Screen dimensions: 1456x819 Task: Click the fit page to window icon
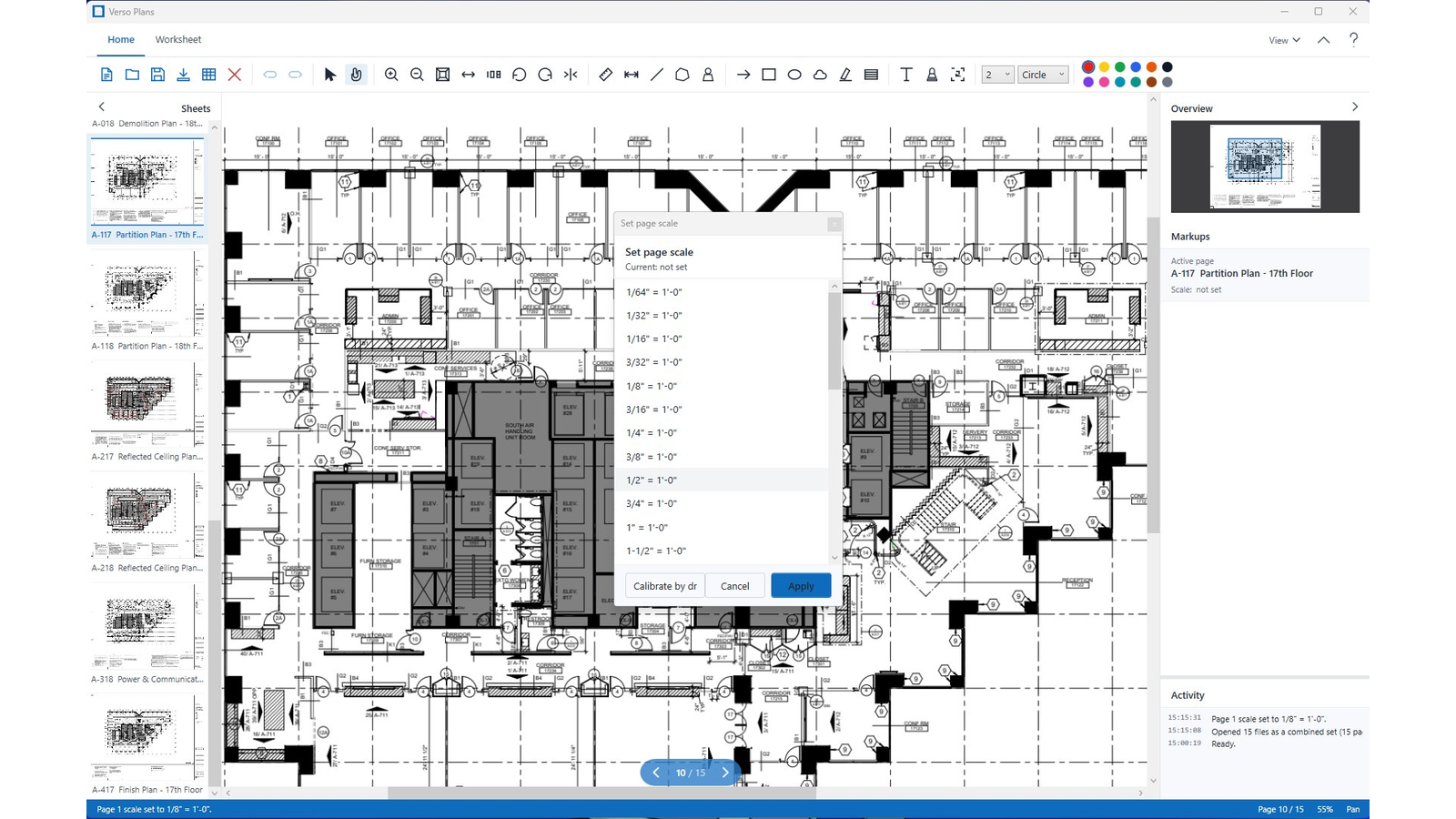[442, 75]
